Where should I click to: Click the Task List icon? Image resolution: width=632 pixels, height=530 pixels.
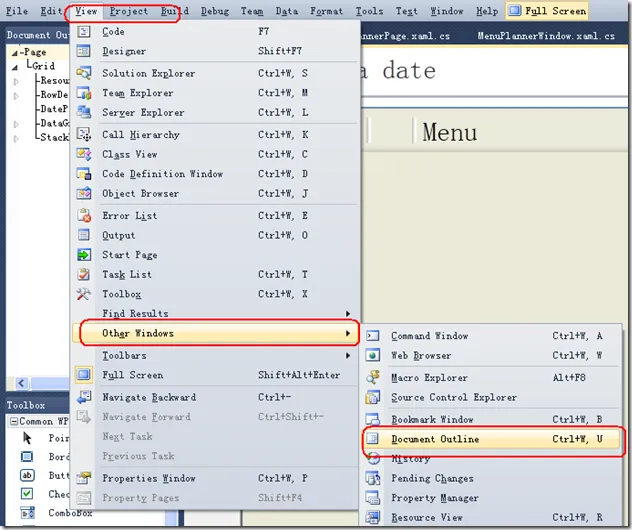84,274
